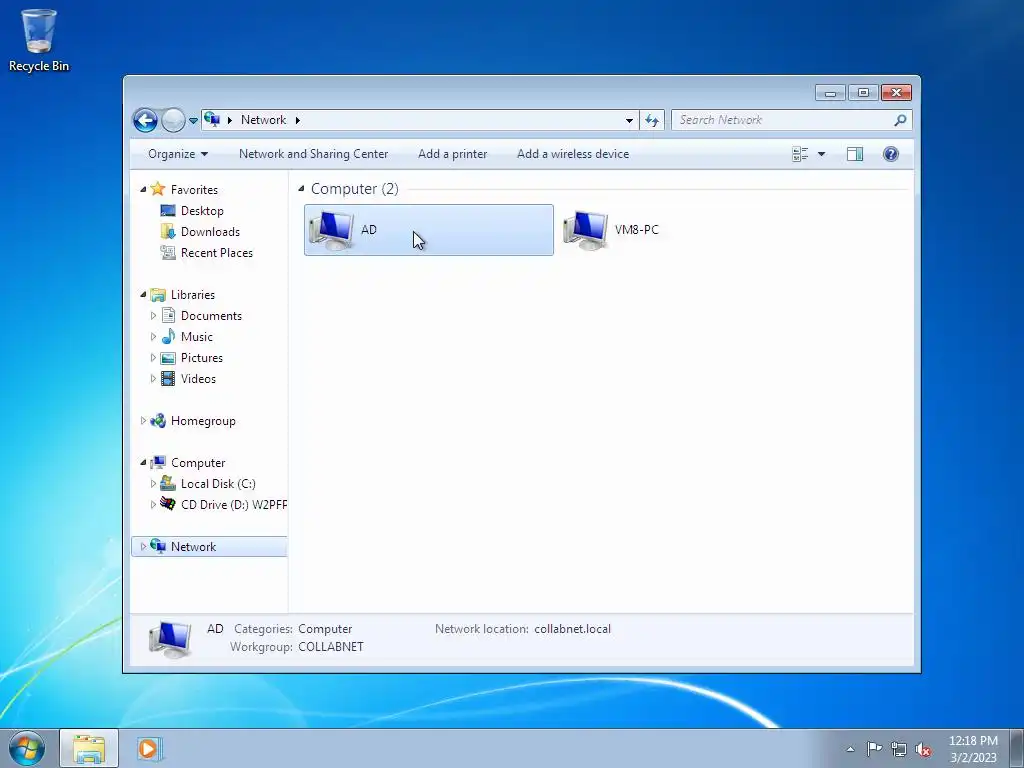Image resolution: width=1024 pixels, height=768 pixels.
Task: Close the Network Explorer window
Action: point(896,93)
